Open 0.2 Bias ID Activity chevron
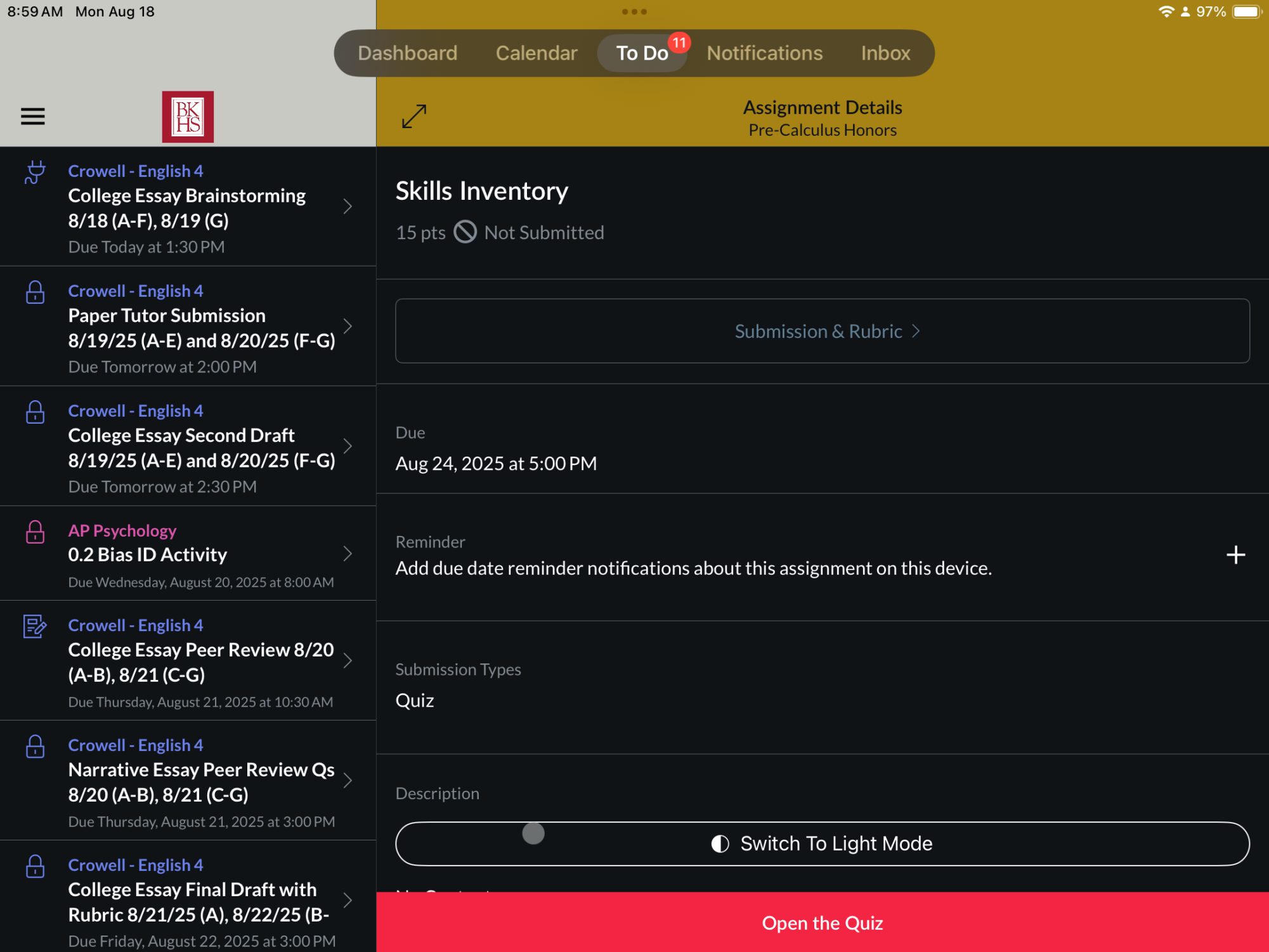This screenshot has height=952, width=1269. (x=348, y=554)
